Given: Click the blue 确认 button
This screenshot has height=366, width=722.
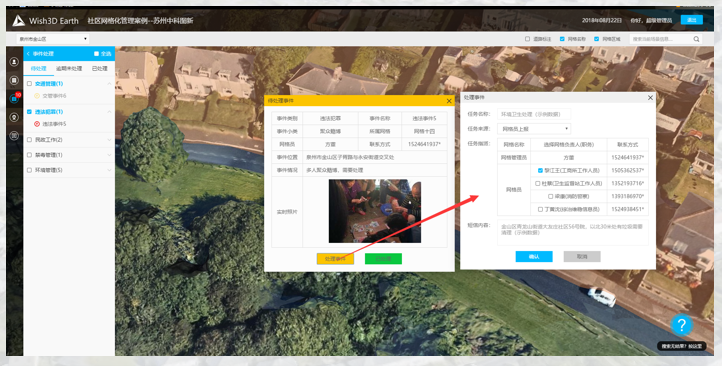Looking at the screenshot, I should (x=534, y=256).
